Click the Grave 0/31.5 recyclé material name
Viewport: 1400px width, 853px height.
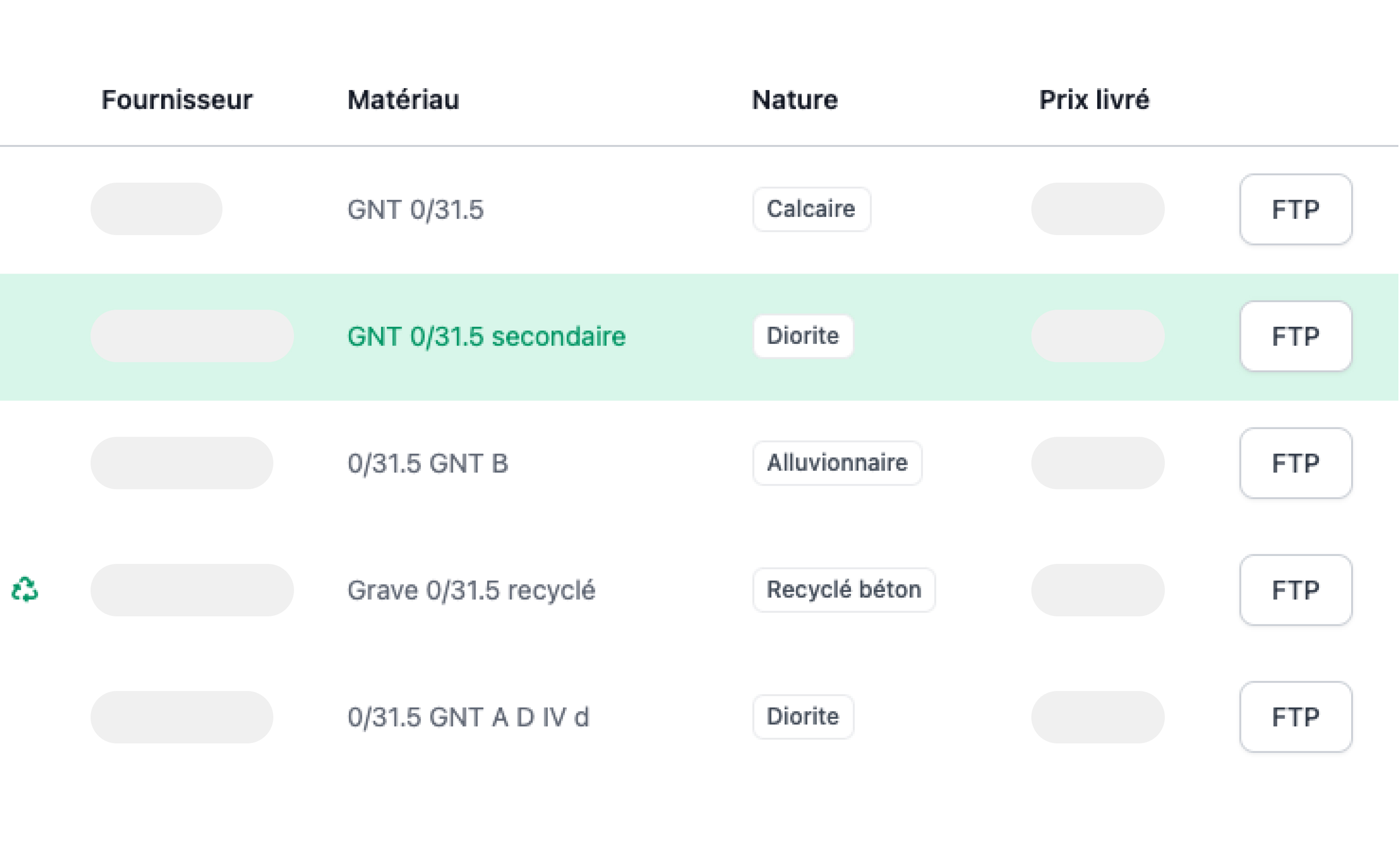pyautogui.click(x=472, y=590)
